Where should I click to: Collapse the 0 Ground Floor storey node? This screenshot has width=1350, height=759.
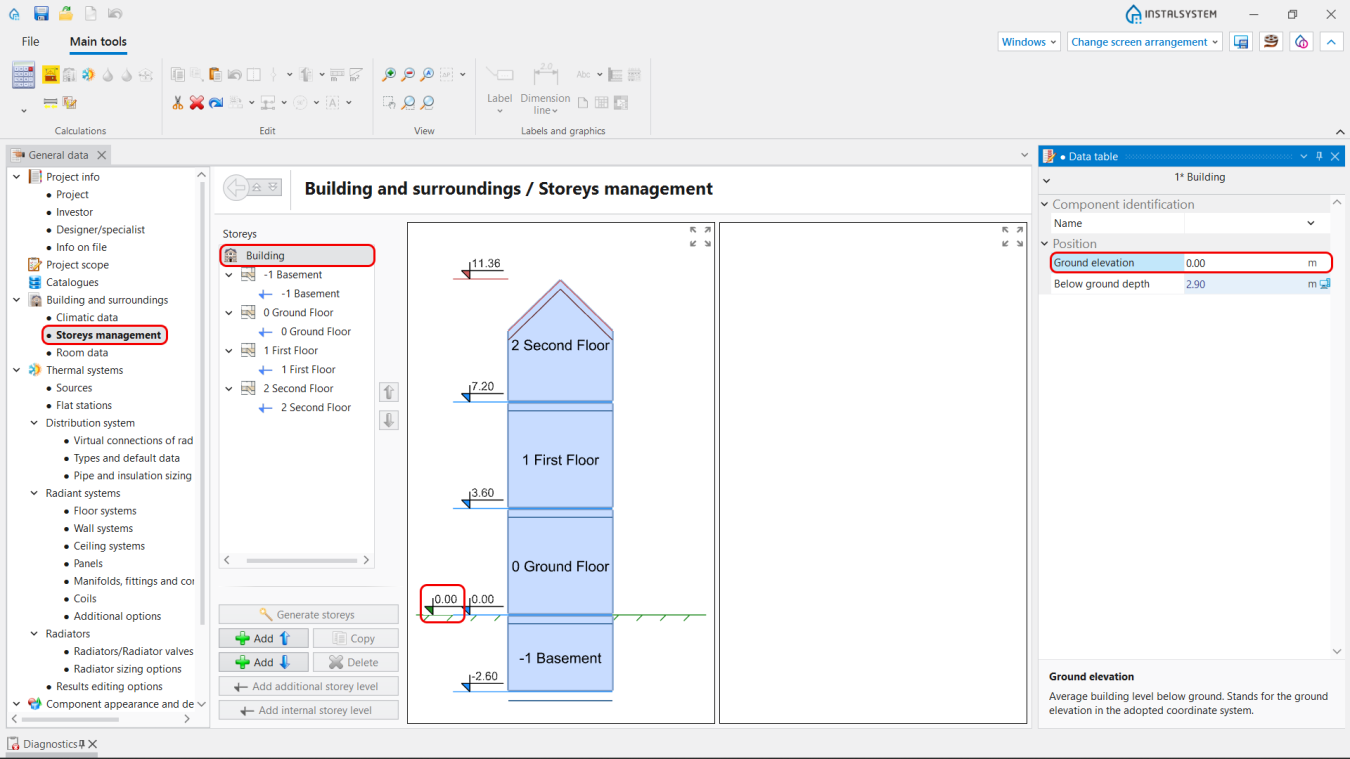[229, 313]
